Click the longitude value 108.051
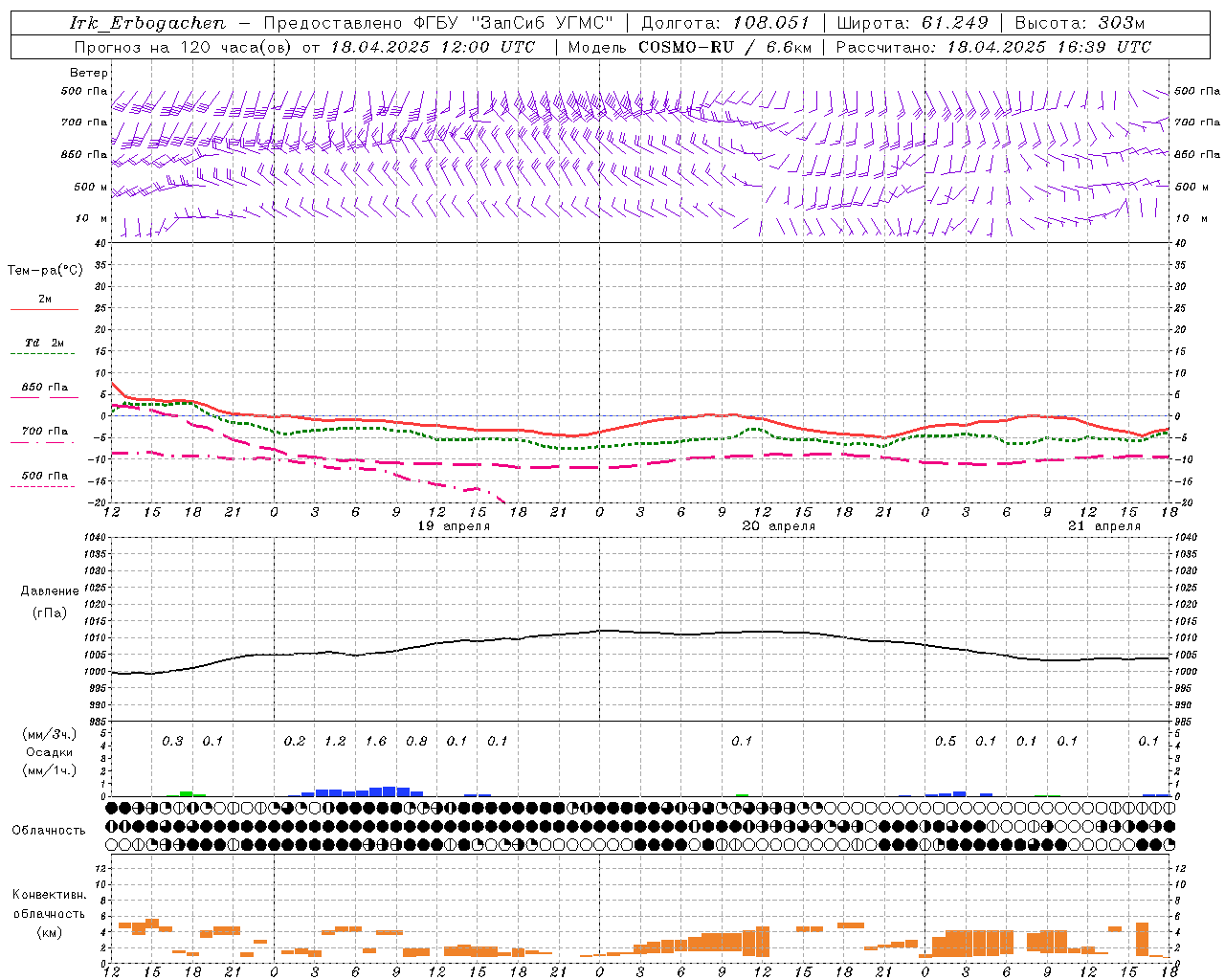1225x980 pixels. (x=771, y=23)
